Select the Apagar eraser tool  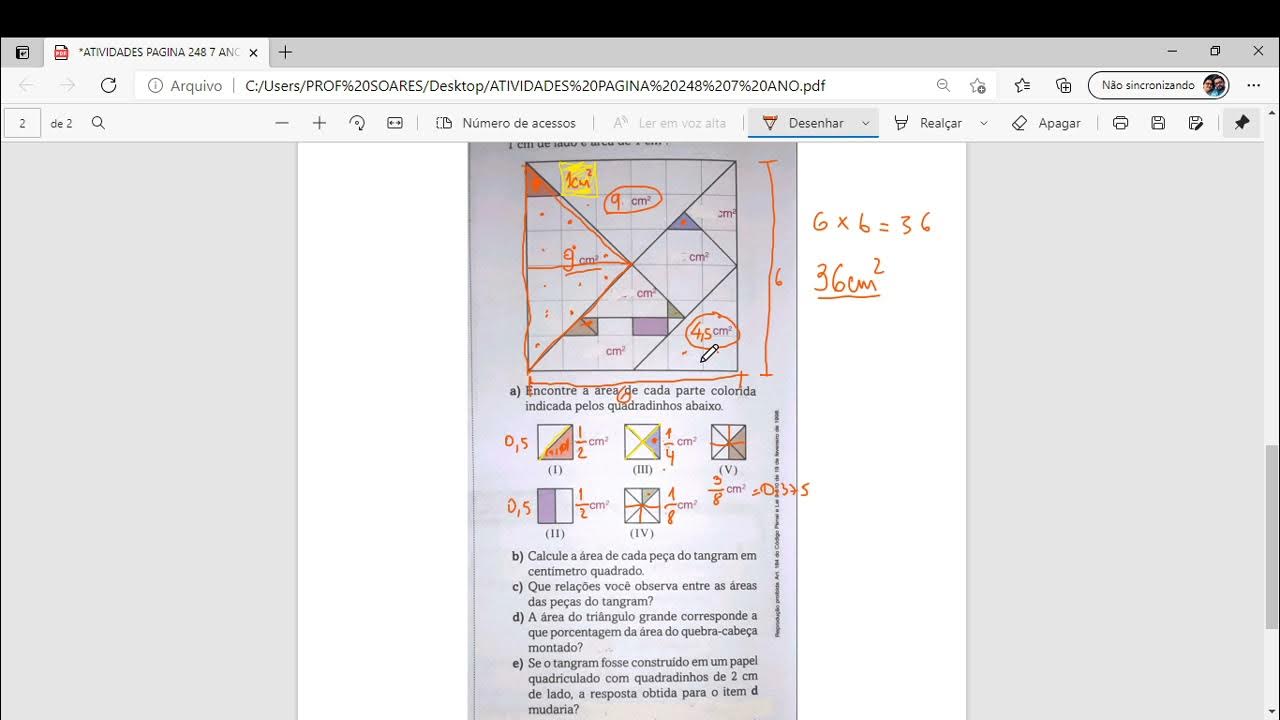click(x=1046, y=123)
